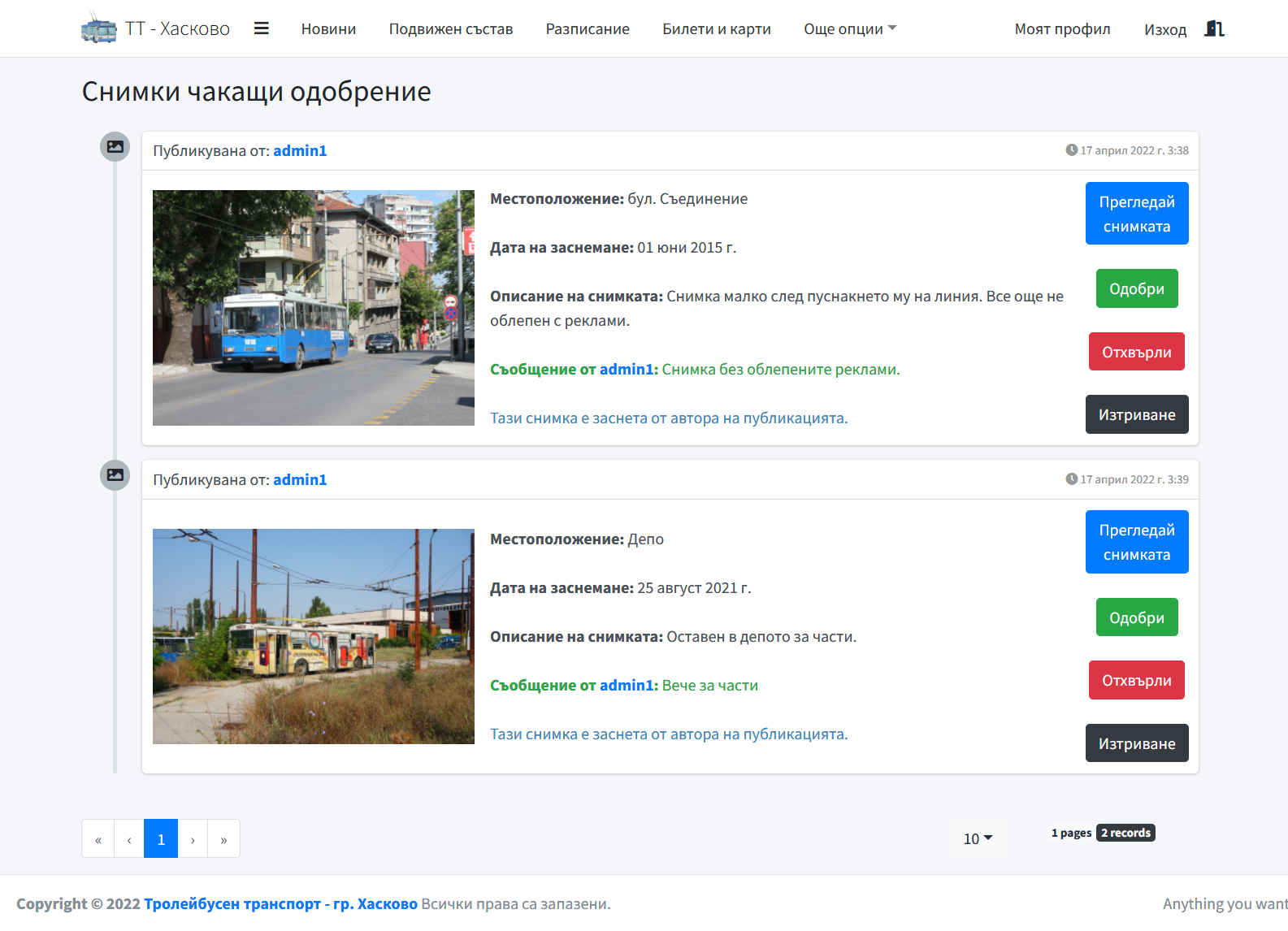The height and width of the screenshot is (931, 1288).
Task: Reject the Депо photo with Отхвърли
Action: pyautogui.click(x=1137, y=680)
